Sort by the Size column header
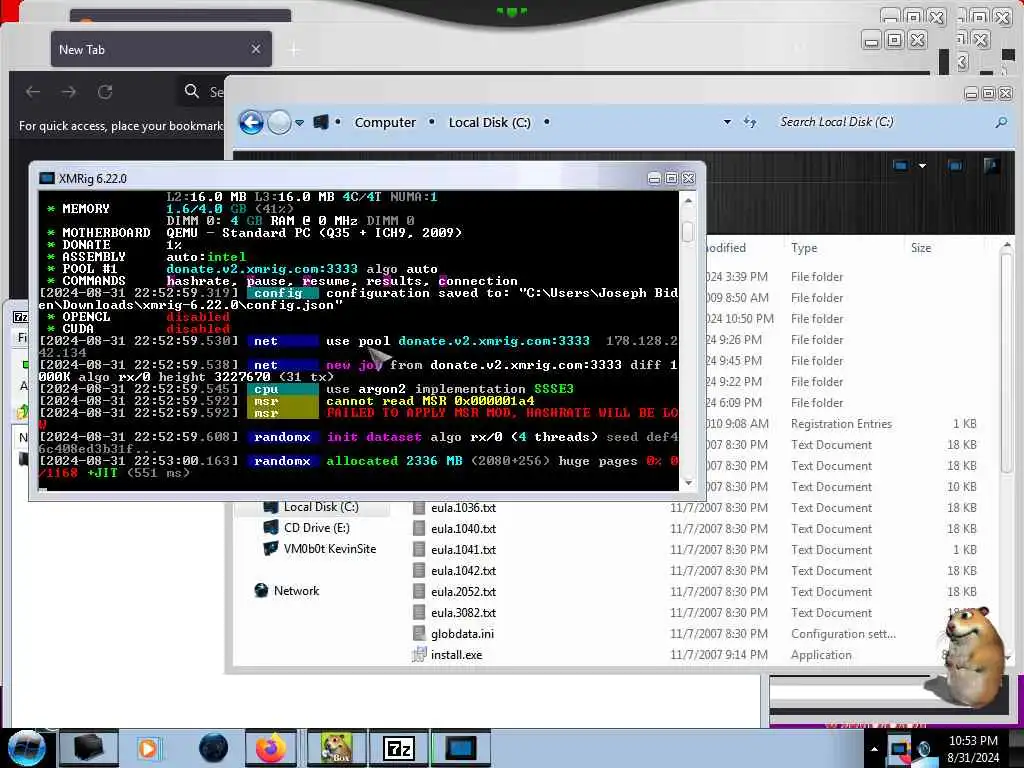The width and height of the screenshot is (1024, 768). coord(921,248)
